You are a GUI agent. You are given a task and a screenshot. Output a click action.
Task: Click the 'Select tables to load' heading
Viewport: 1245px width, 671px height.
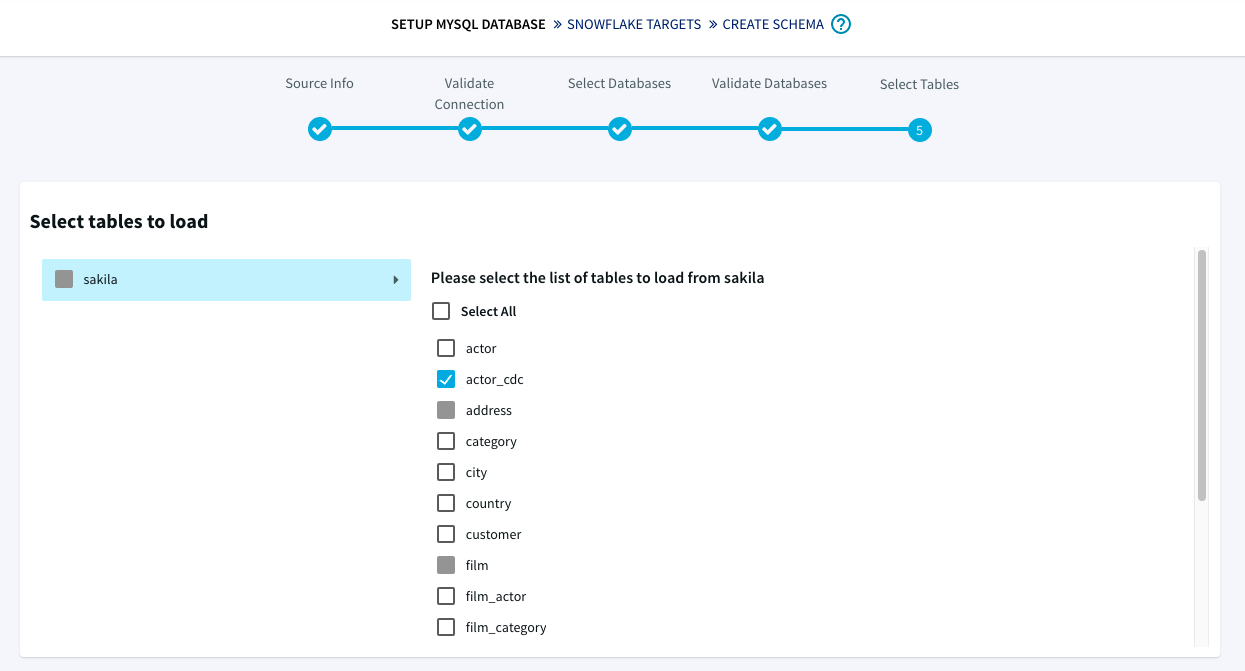[119, 221]
